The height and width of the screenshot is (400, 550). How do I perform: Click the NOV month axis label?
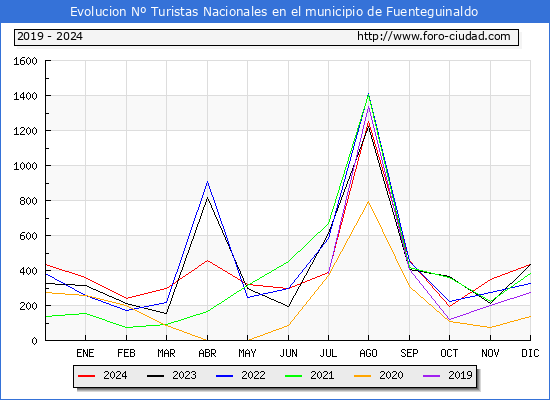click(490, 353)
